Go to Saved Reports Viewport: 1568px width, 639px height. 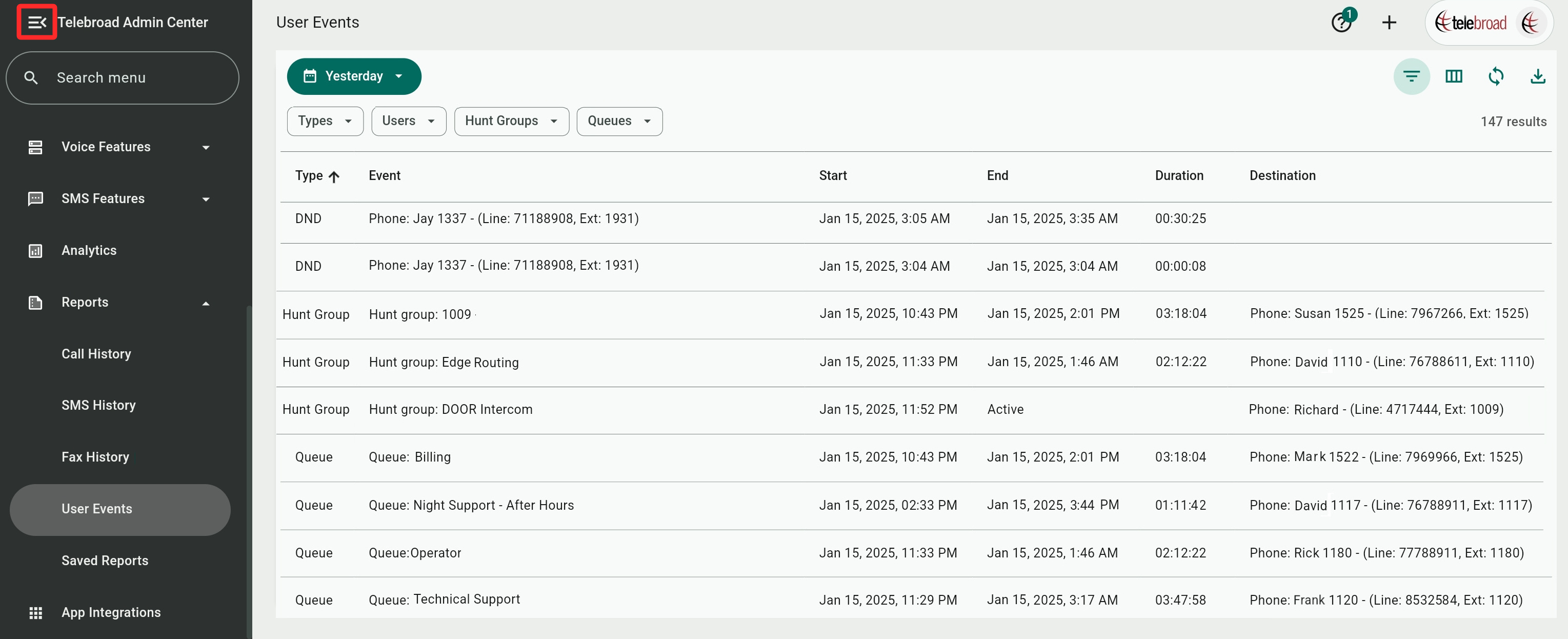tap(105, 561)
